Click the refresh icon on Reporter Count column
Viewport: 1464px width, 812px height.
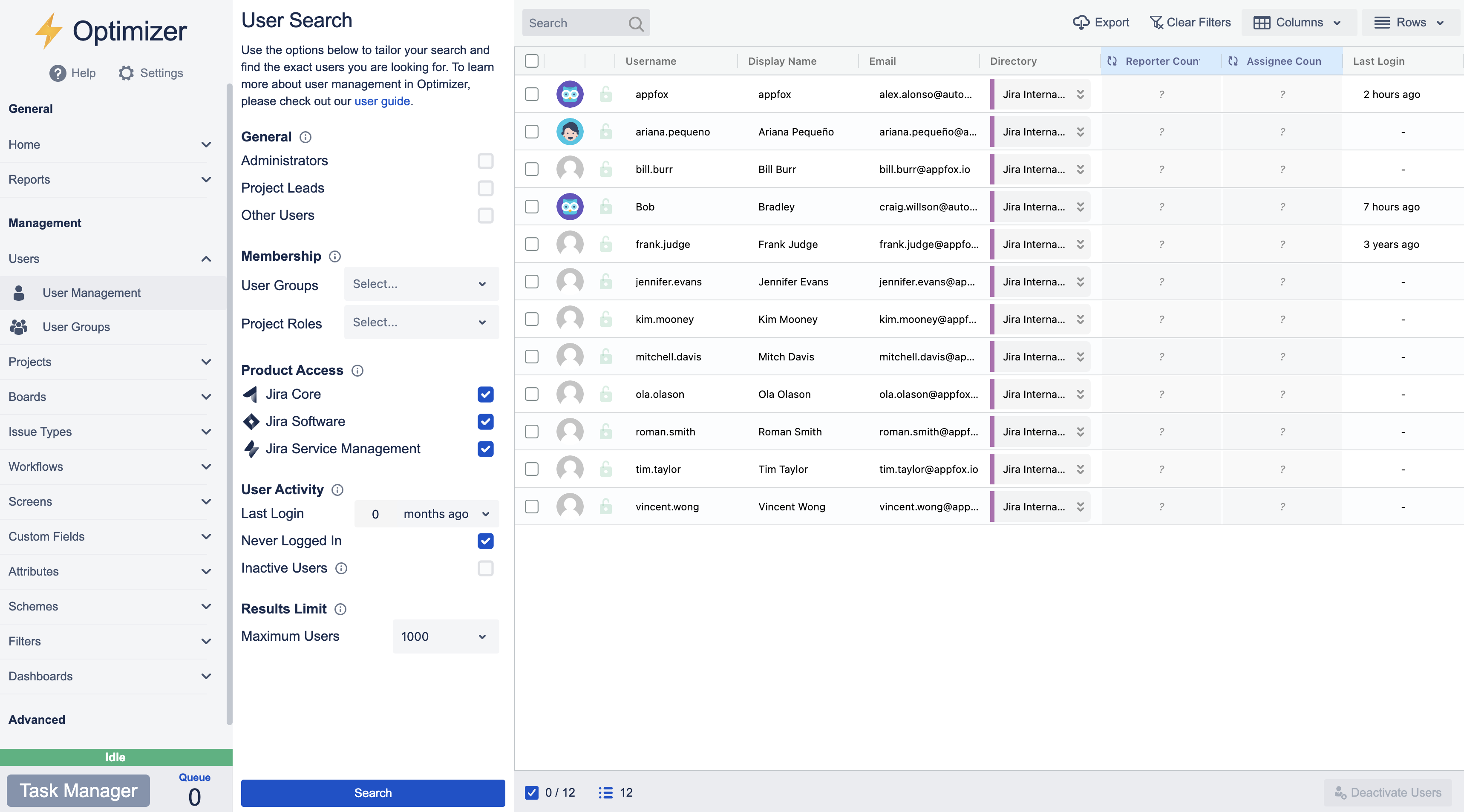(x=1112, y=61)
